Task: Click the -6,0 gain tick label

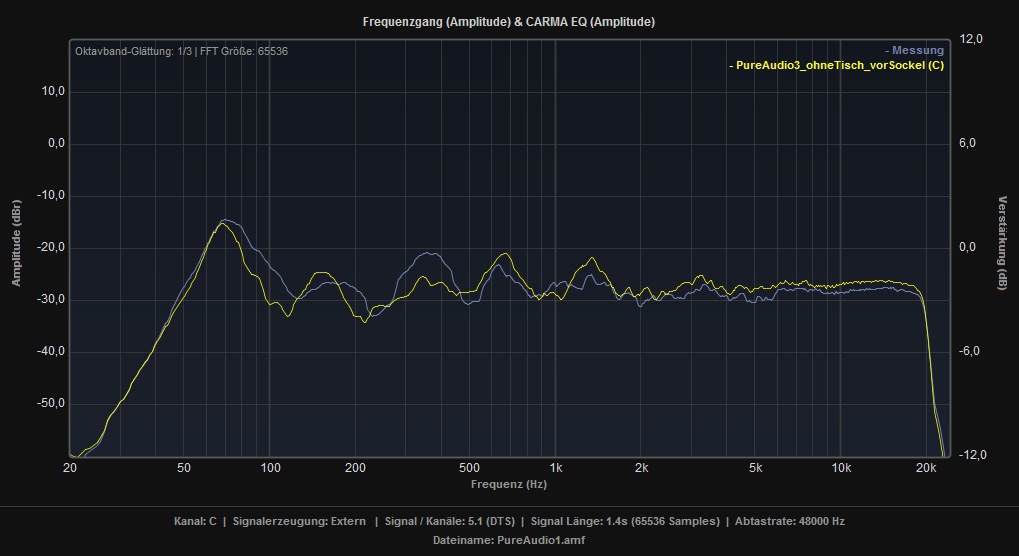Action: point(972,351)
